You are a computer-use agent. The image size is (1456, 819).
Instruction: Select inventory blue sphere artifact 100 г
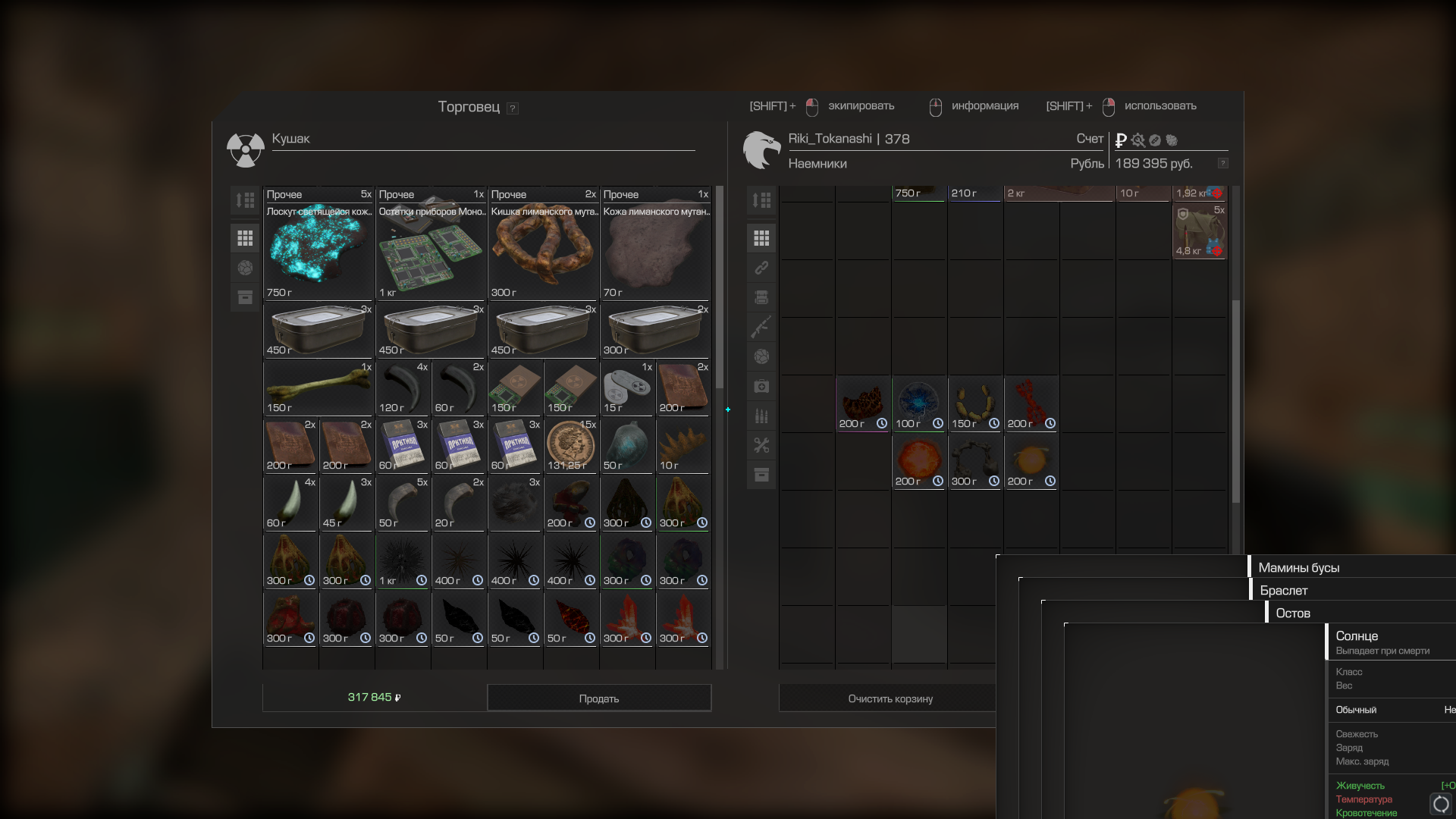[x=919, y=404]
